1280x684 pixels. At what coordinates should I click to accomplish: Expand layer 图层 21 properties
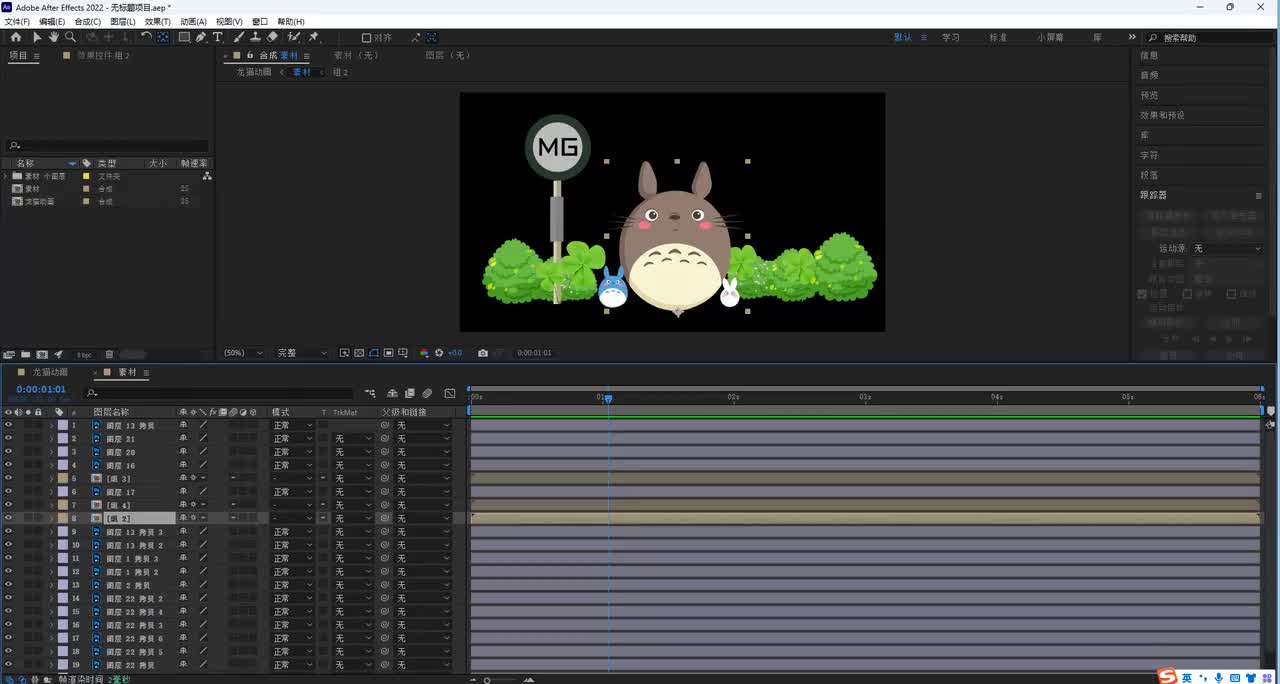pyautogui.click(x=51, y=439)
